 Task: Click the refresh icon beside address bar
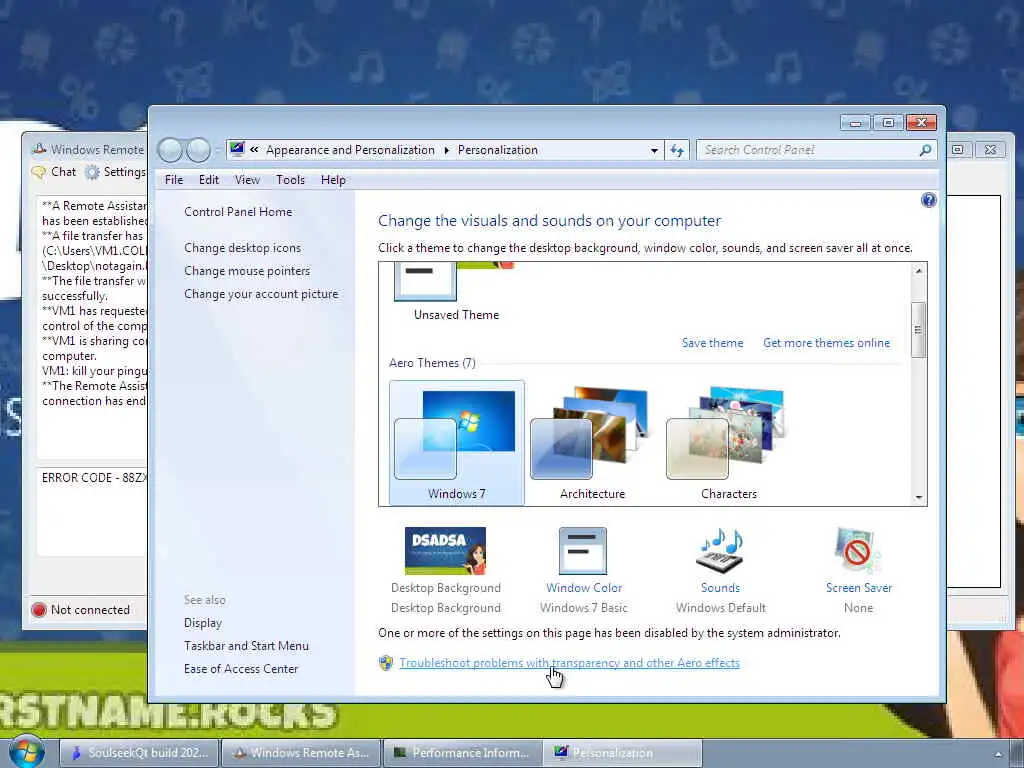coord(677,150)
